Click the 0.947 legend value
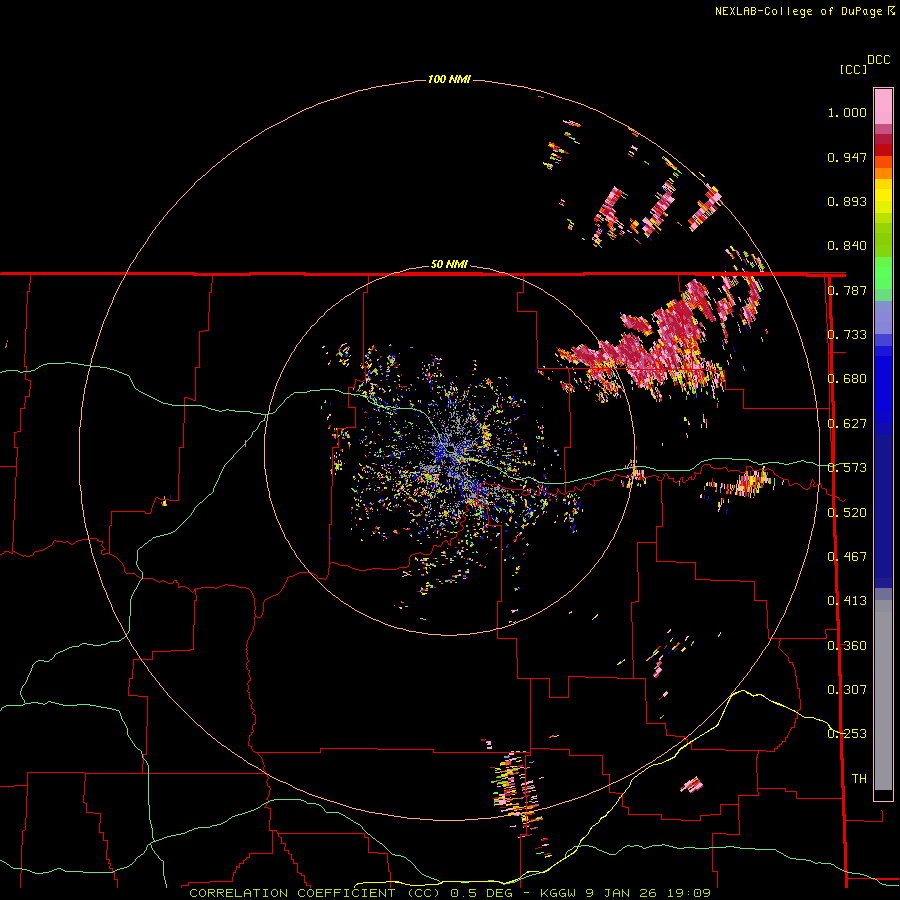The width and height of the screenshot is (900, 900). pyautogui.click(x=847, y=157)
